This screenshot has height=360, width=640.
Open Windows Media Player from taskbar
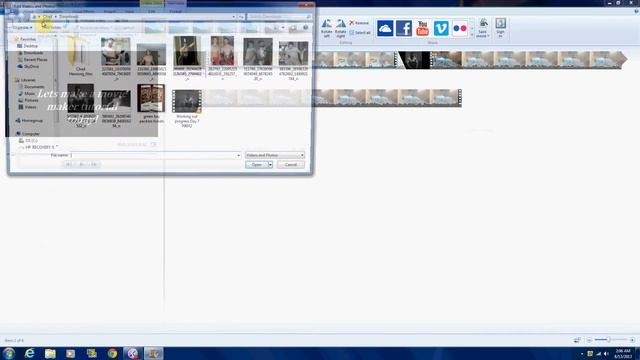[x=71, y=353]
